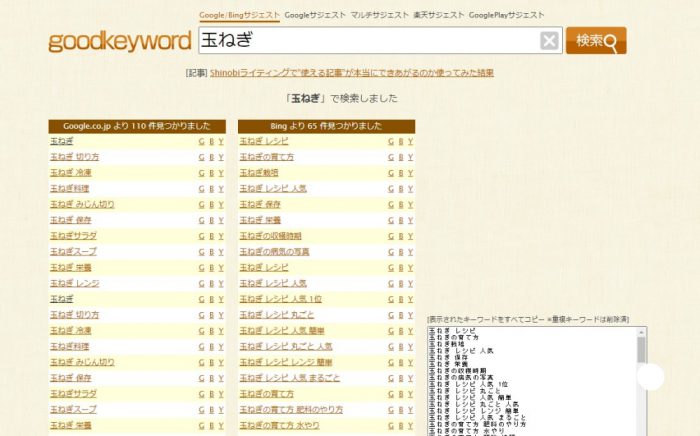Open keyword link 玉ねぎの収穫時期
Screen dimensions: 700x436
click(x=271, y=236)
